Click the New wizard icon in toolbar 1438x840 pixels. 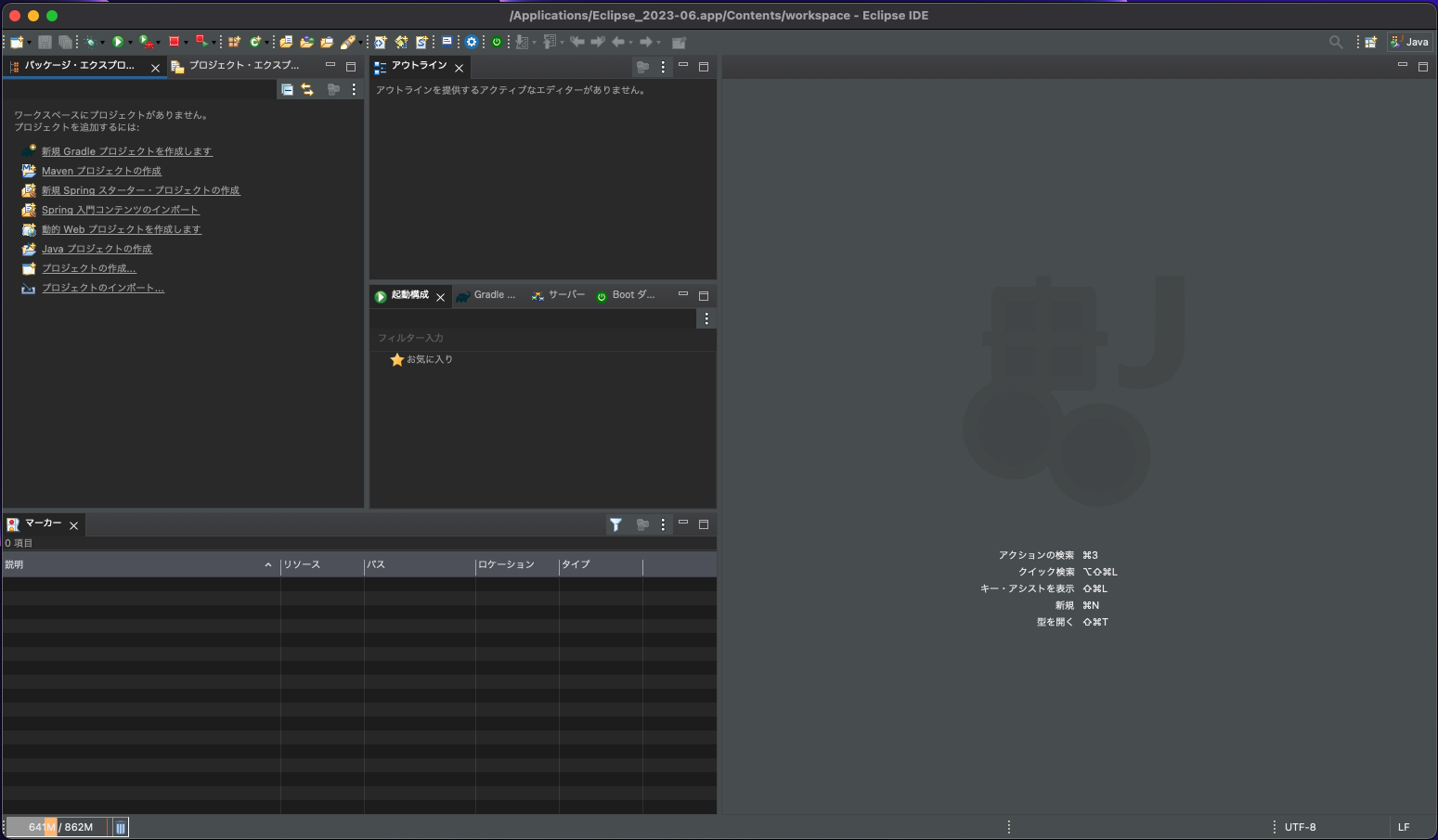17,42
